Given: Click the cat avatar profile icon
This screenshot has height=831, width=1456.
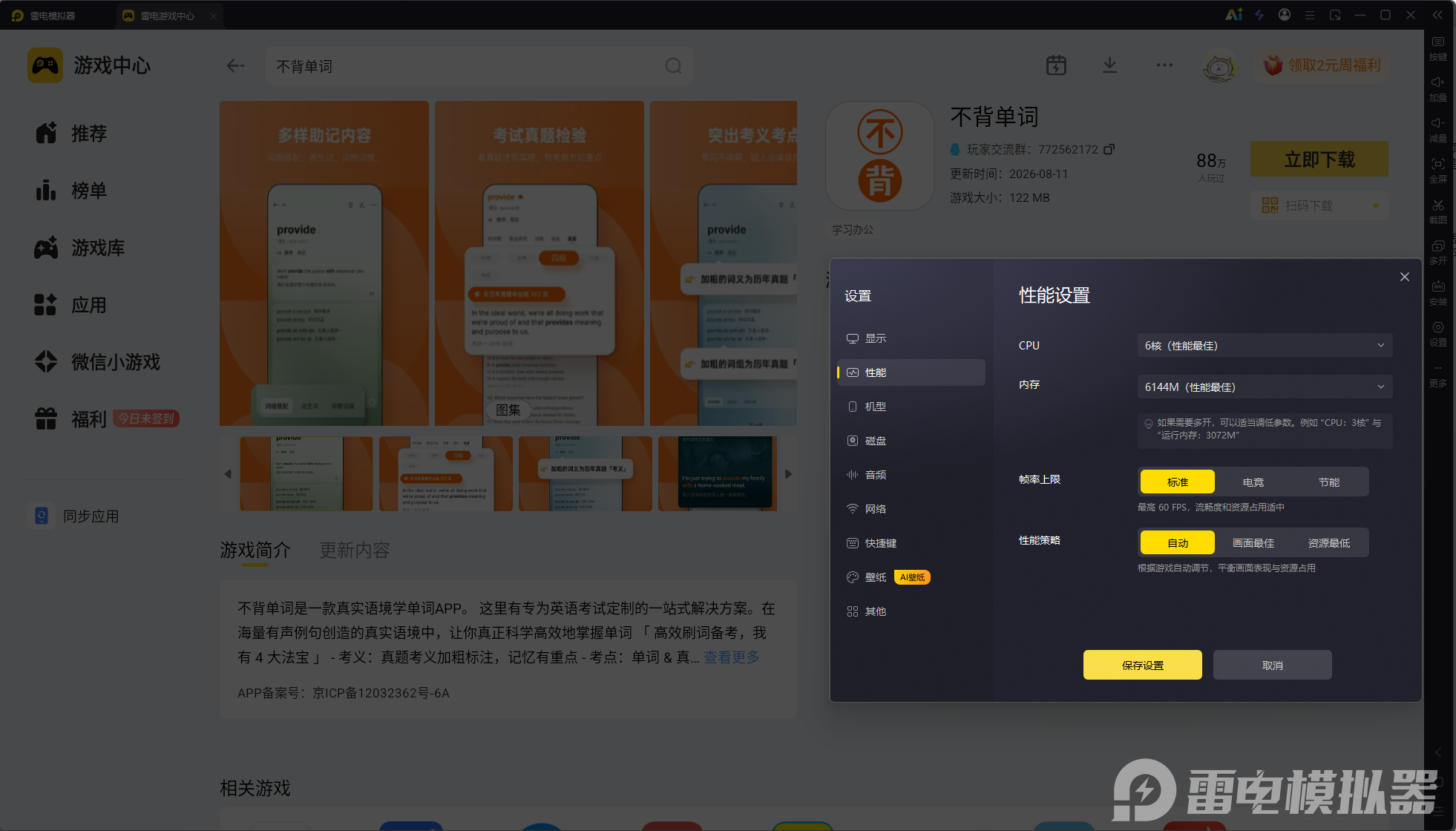Looking at the screenshot, I should (1219, 66).
